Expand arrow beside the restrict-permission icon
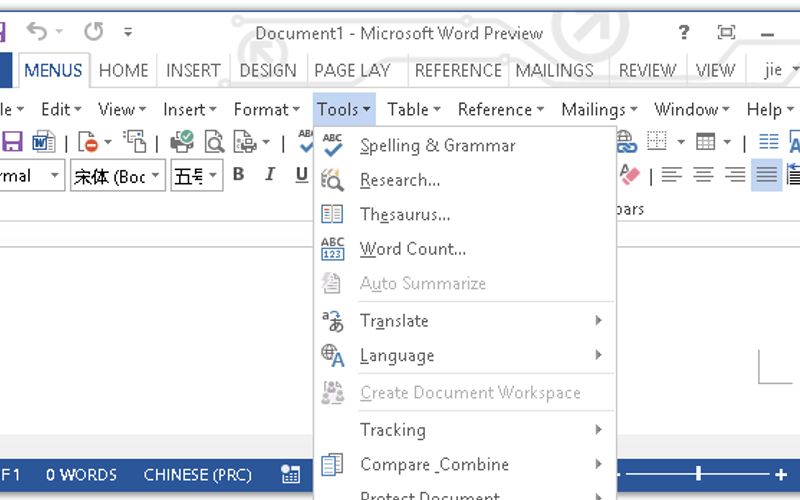 (108, 142)
